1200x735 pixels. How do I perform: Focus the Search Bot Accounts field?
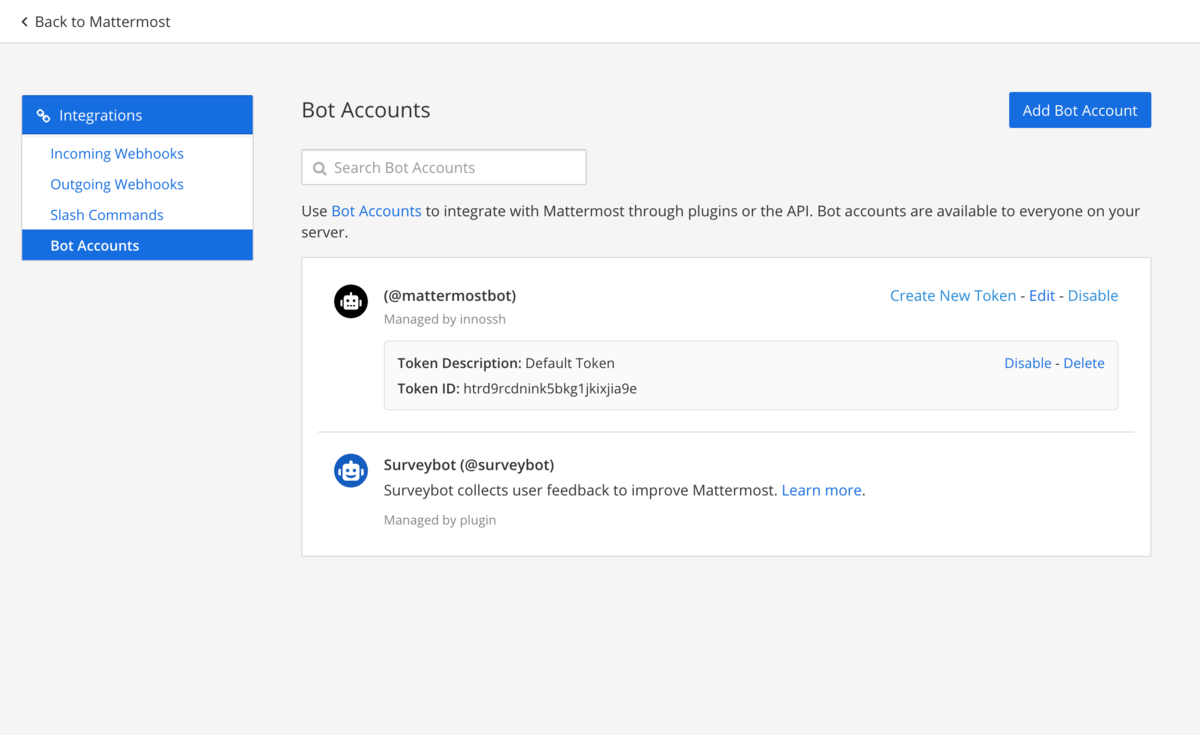[444, 167]
